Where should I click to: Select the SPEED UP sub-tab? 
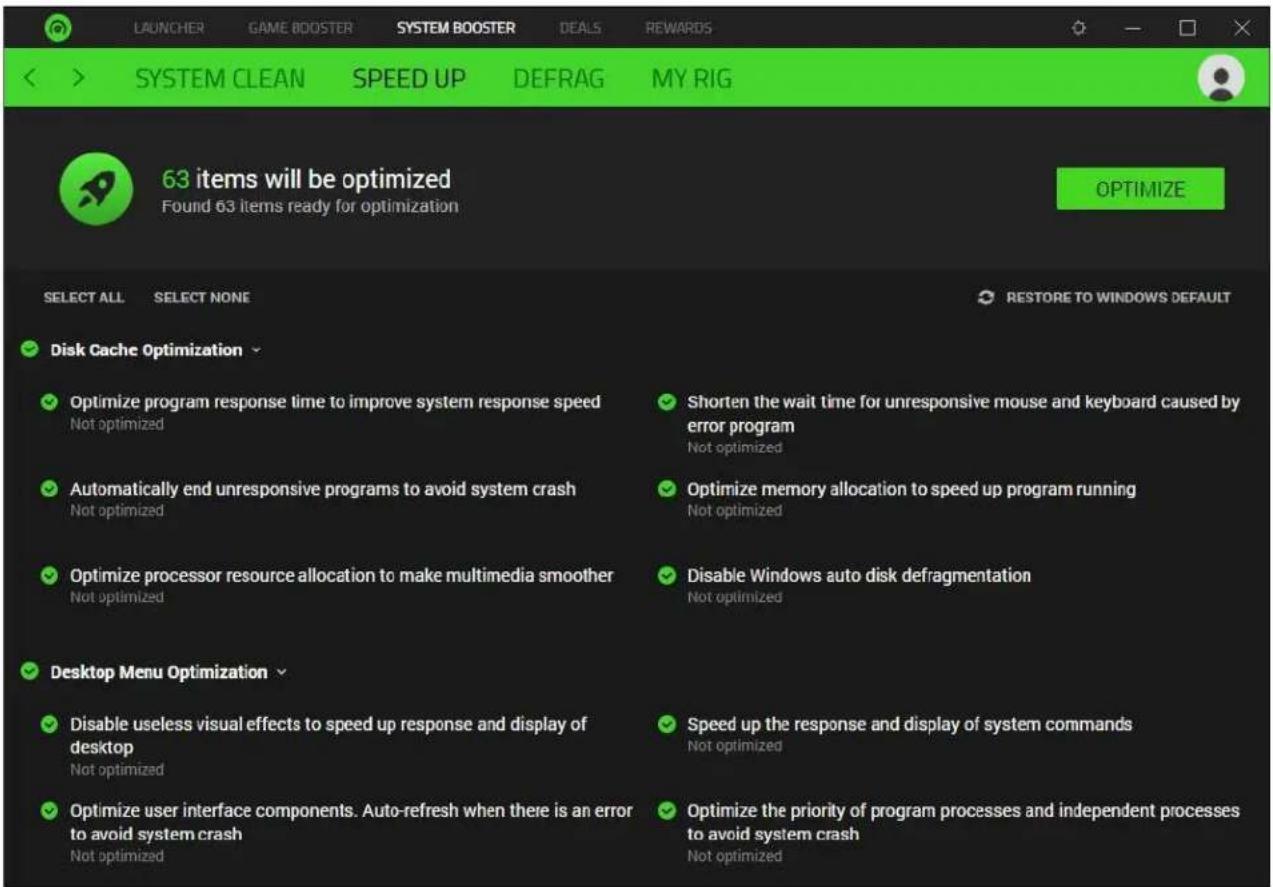click(x=409, y=78)
